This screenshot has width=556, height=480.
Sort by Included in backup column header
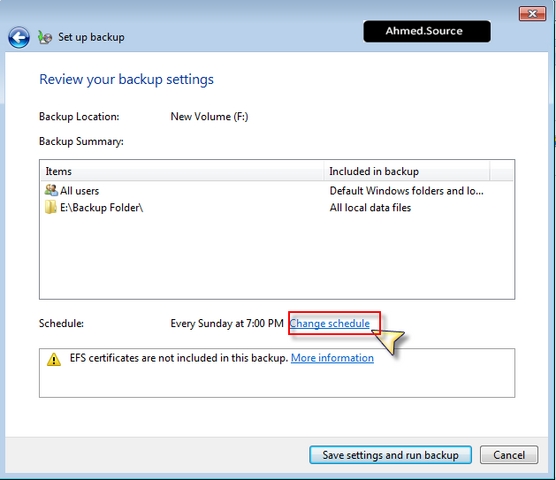[x=407, y=171]
